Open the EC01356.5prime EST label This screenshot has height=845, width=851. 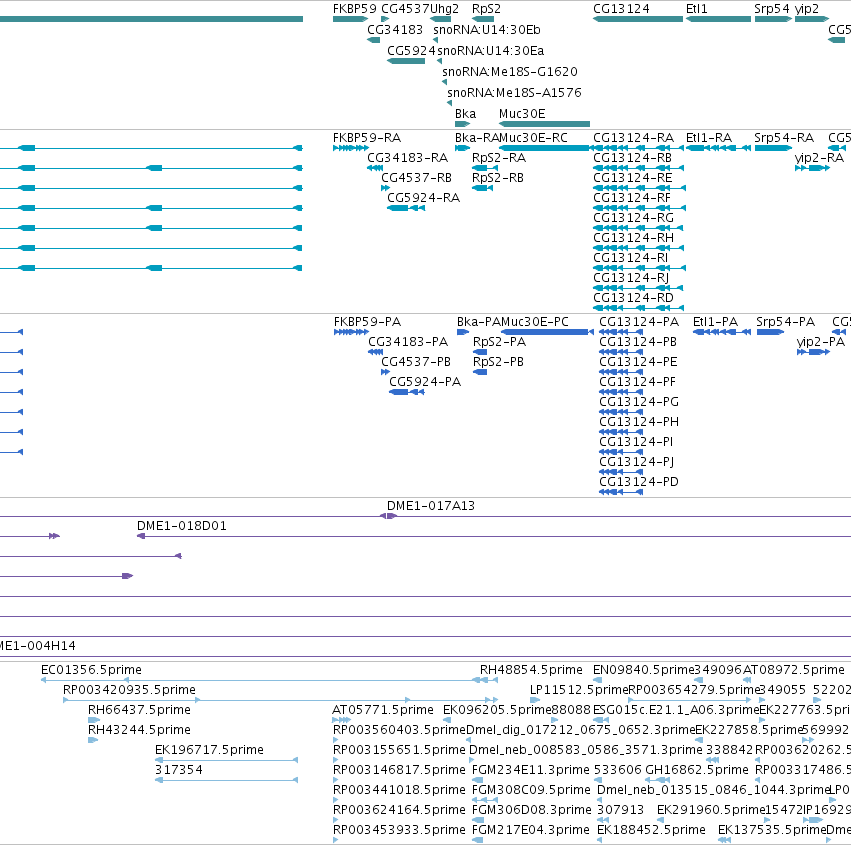pyautogui.click(x=91, y=670)
